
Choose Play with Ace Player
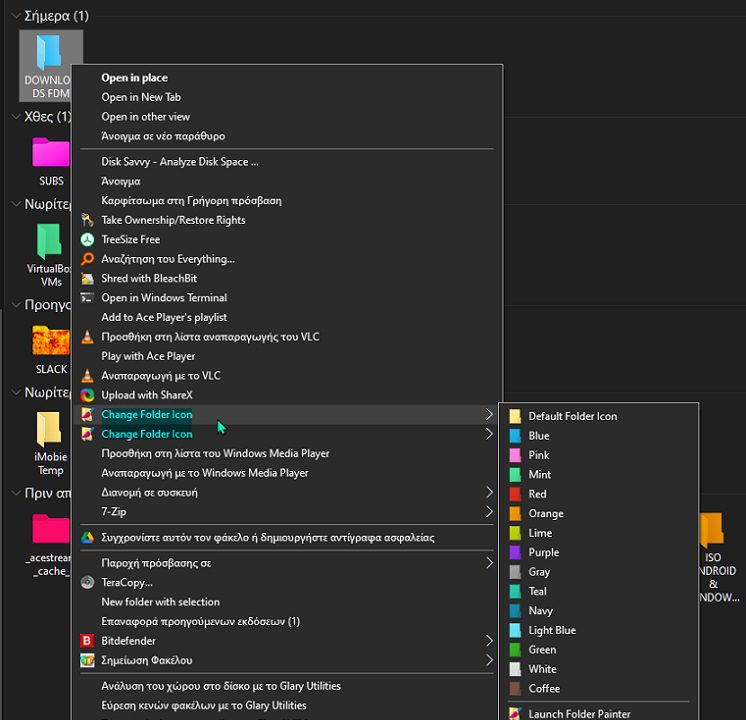click(x=287, y=356)
